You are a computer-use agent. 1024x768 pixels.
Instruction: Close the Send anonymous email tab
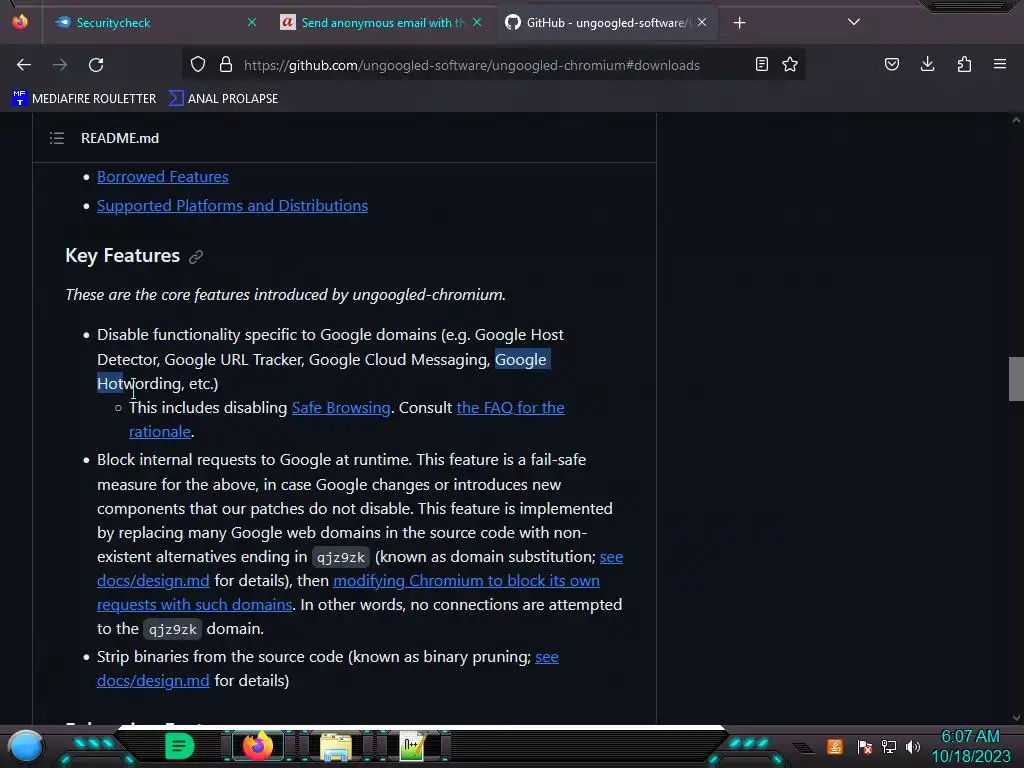coord(477,23)
